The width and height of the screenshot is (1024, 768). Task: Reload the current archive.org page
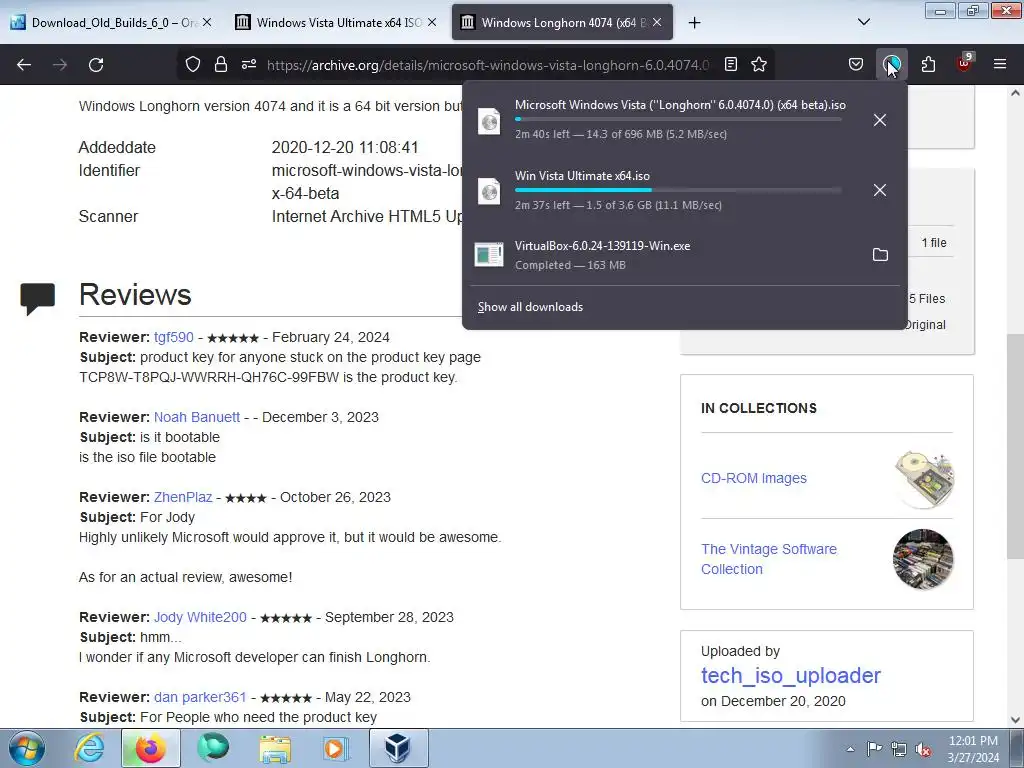[96, 65]
